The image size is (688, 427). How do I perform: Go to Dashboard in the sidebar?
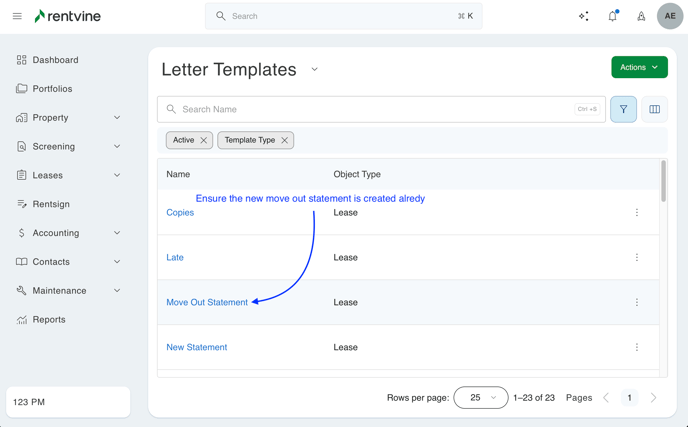[x=55, y=60]
